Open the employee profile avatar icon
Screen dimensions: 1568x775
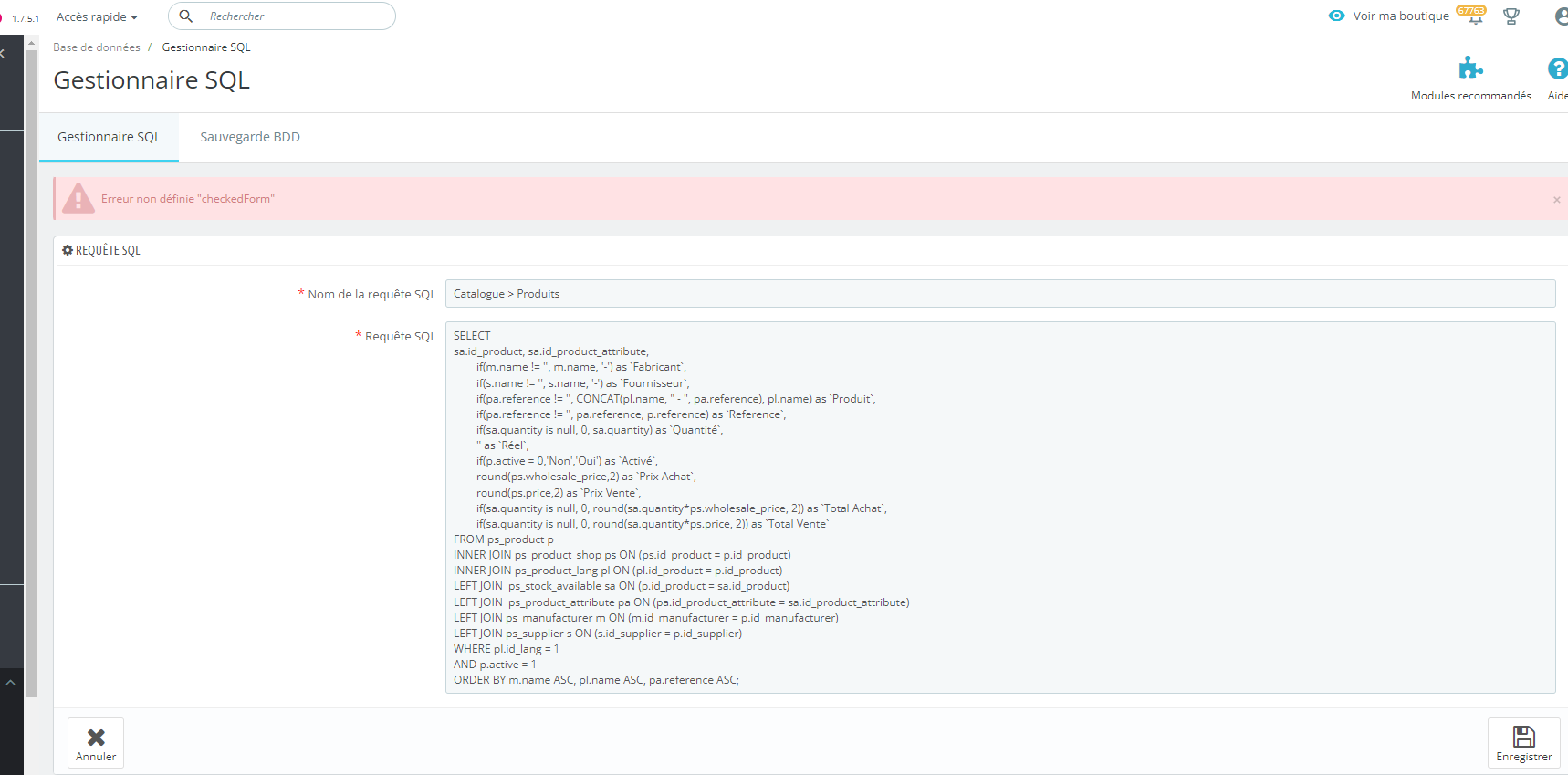[x=1562, y=16]
